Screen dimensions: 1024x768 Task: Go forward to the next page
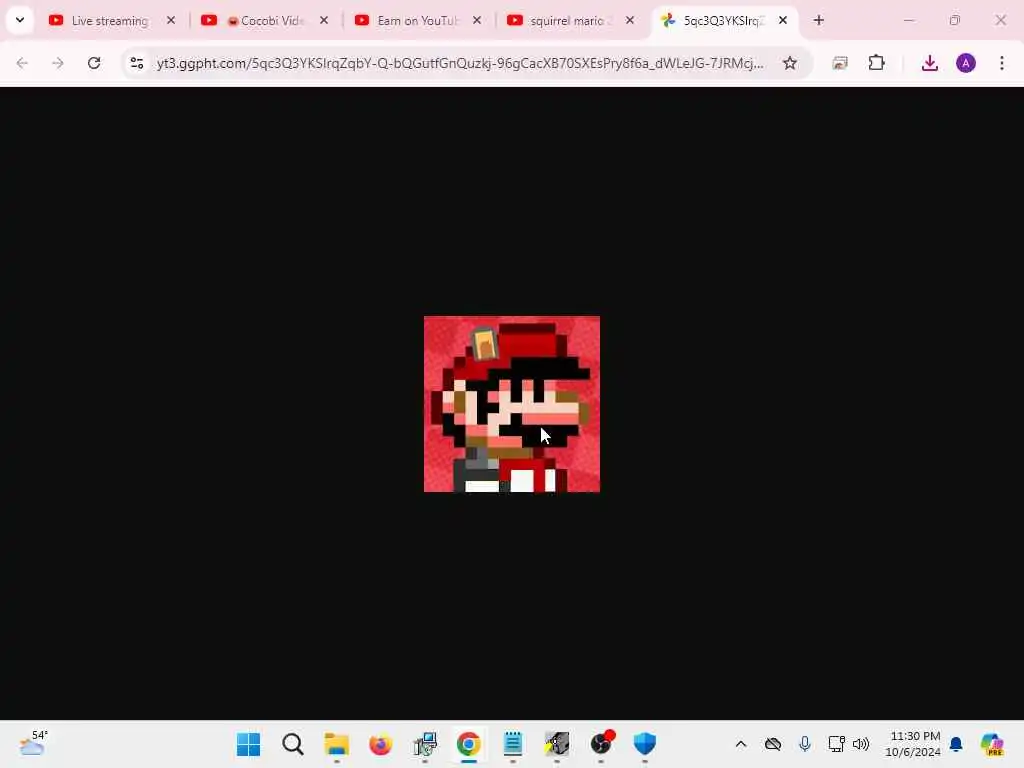[58, 63]
